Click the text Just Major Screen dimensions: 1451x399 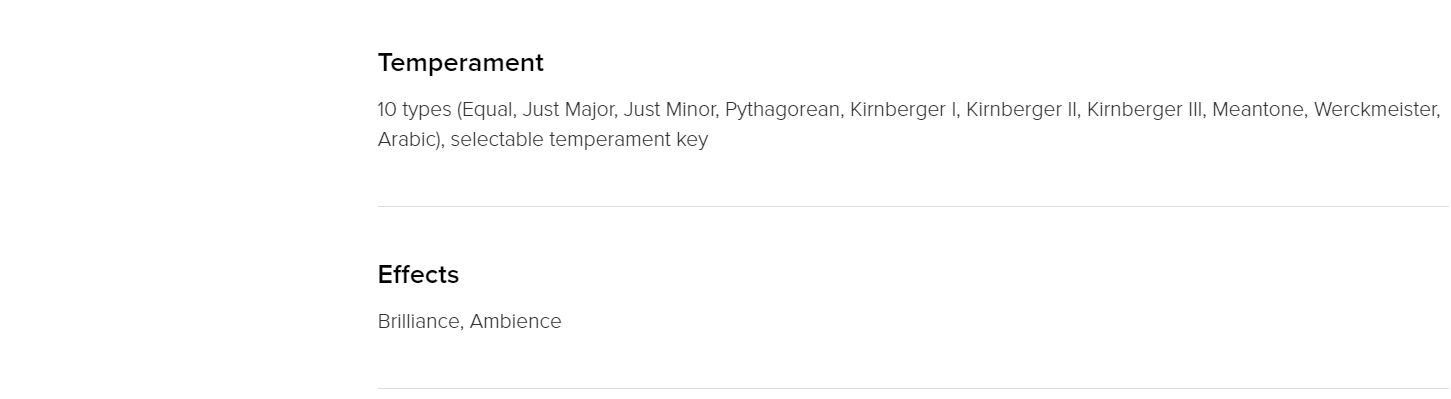click(x=567, y=110)
